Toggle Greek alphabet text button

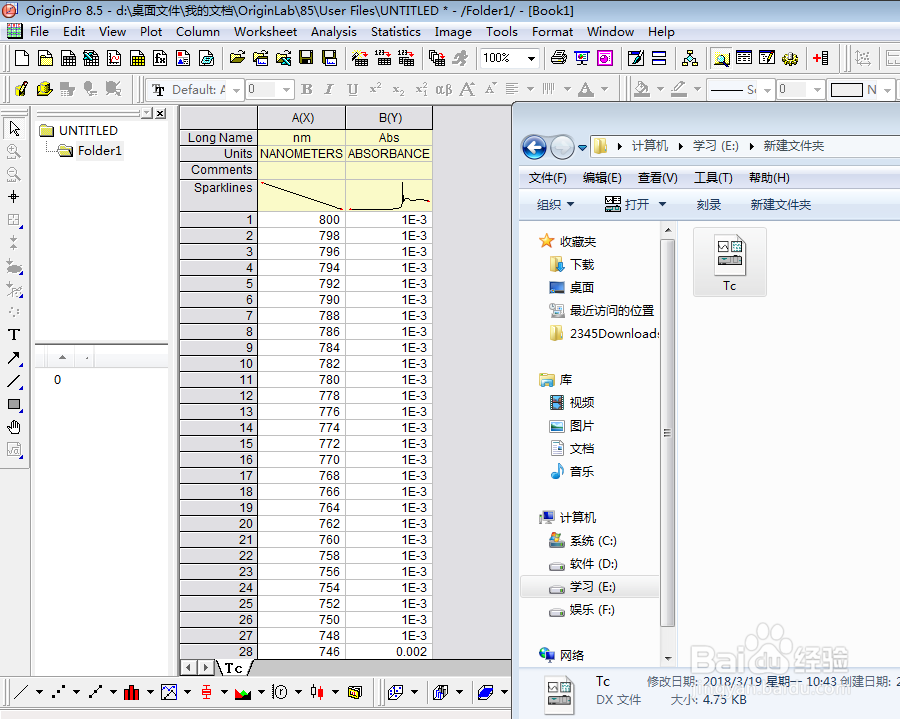click(x=444, y=90)
